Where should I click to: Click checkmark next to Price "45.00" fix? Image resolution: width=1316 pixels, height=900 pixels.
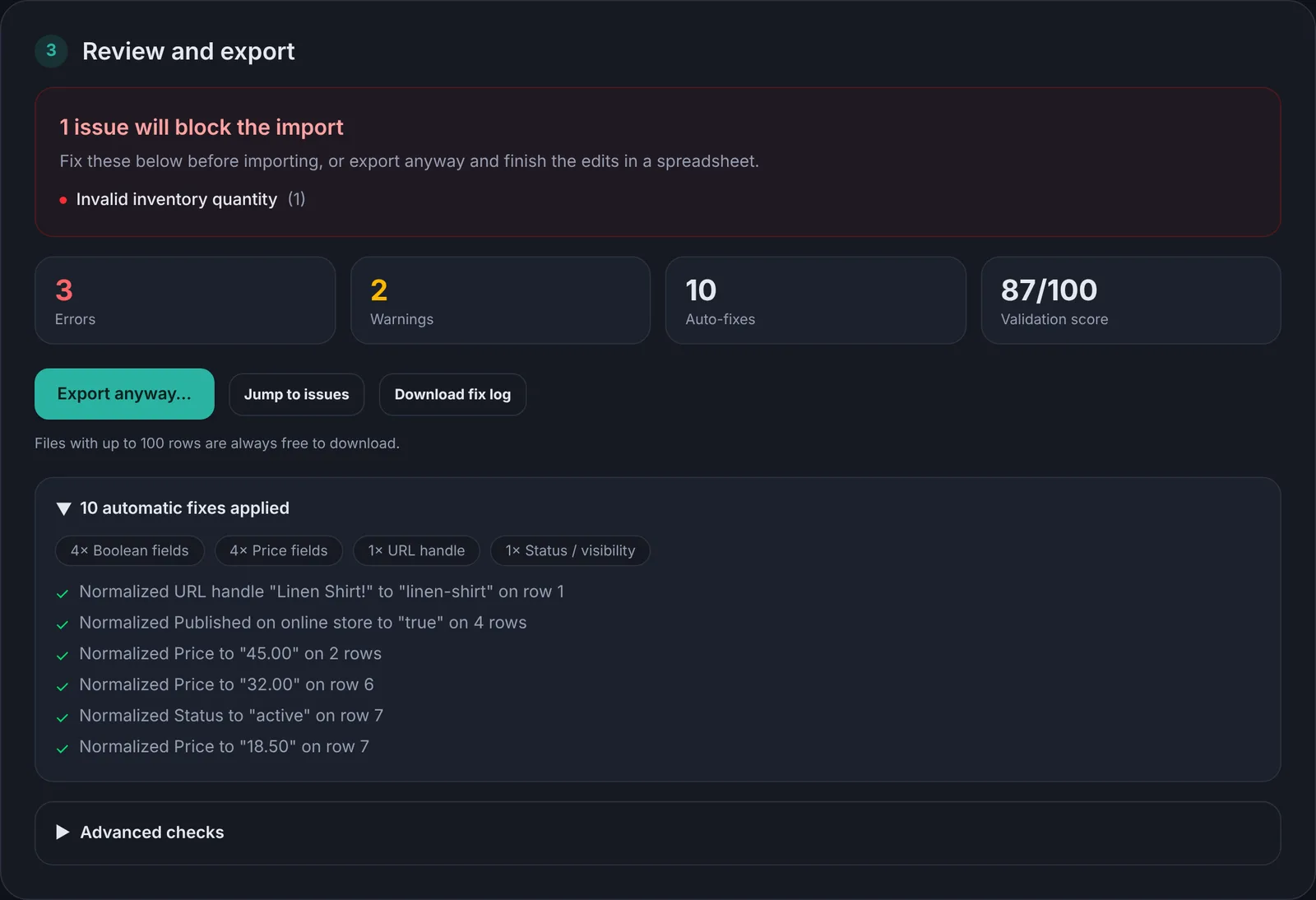(x=63, y=656)
